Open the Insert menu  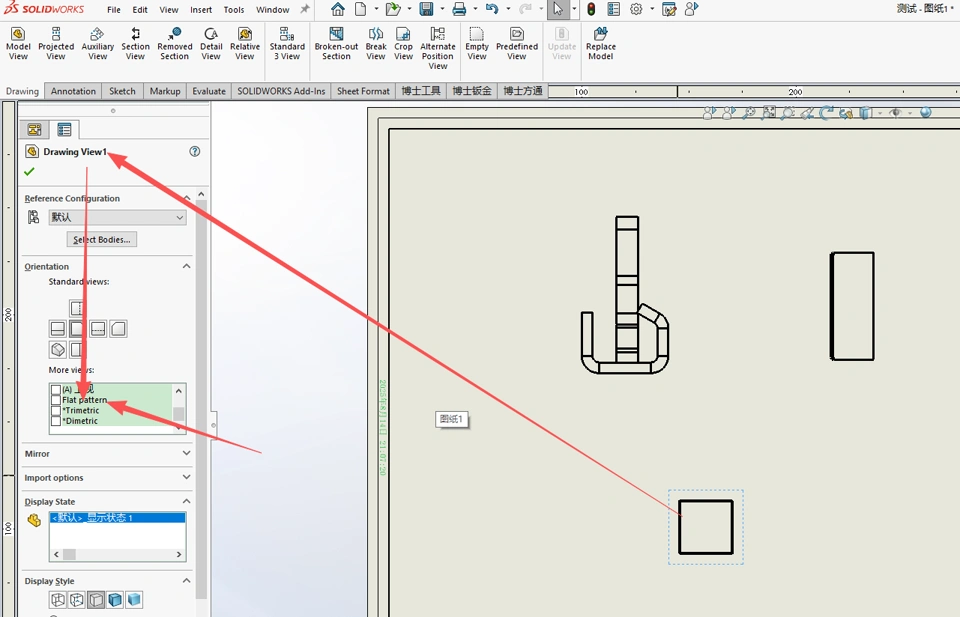click(x=201, y=10)
